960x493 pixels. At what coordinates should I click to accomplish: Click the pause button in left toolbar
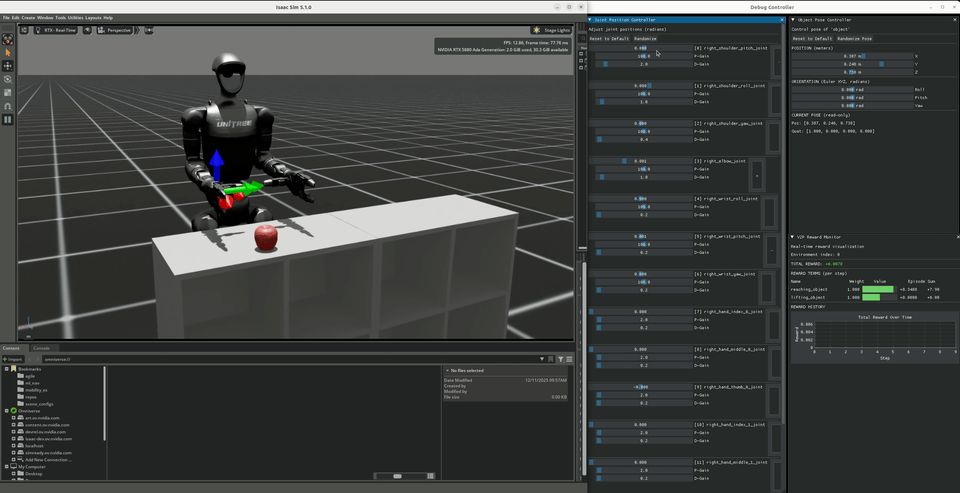(x=8, y=119)
